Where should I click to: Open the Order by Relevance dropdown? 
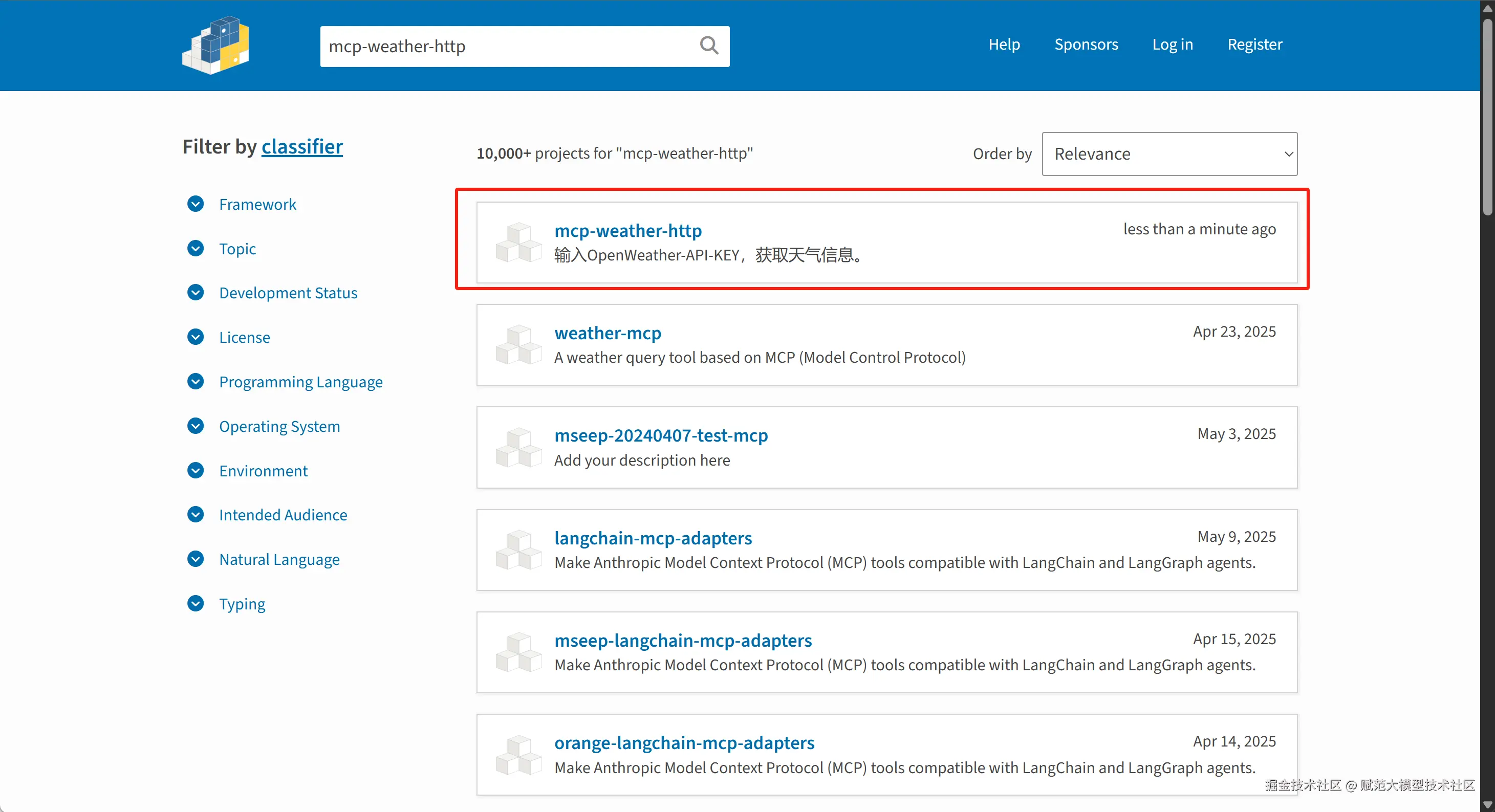pos(1169,153)
